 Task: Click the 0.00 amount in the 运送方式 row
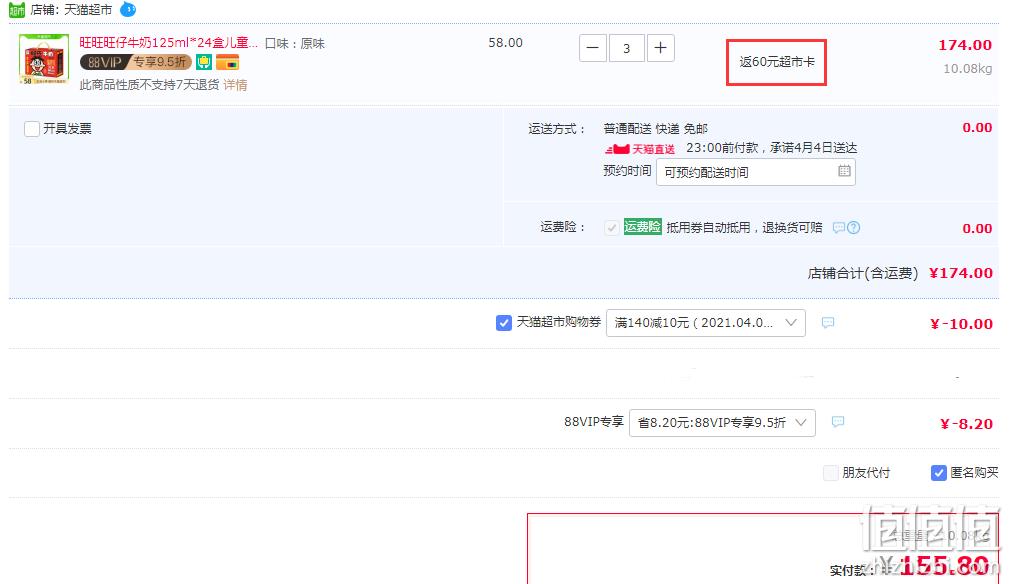pyautogui.click(x=977, y=127)
